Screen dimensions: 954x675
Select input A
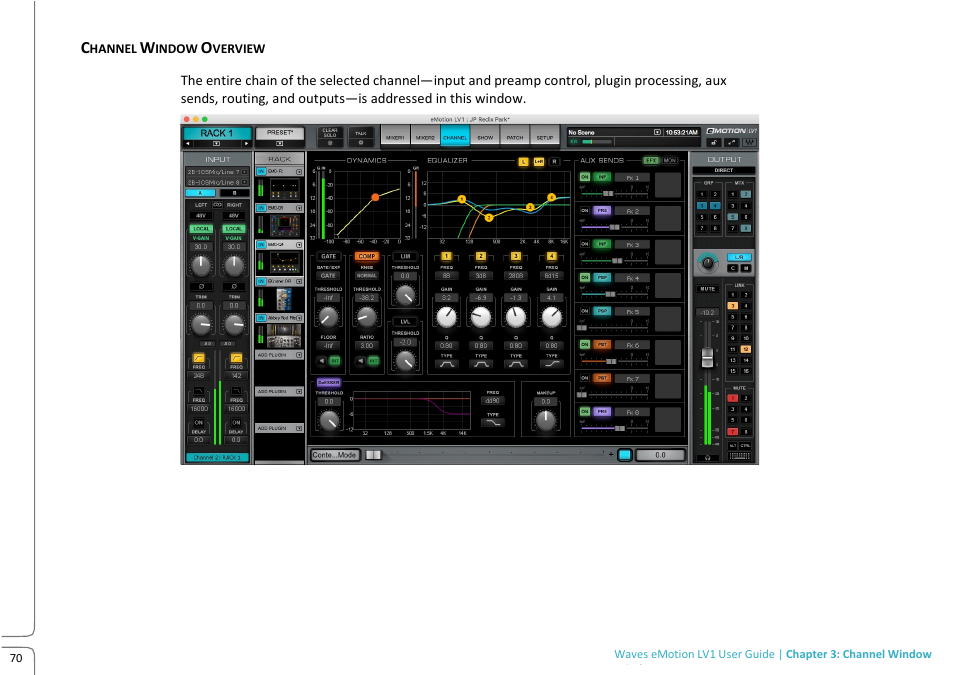pyautogui.click(x=200, y=193)
